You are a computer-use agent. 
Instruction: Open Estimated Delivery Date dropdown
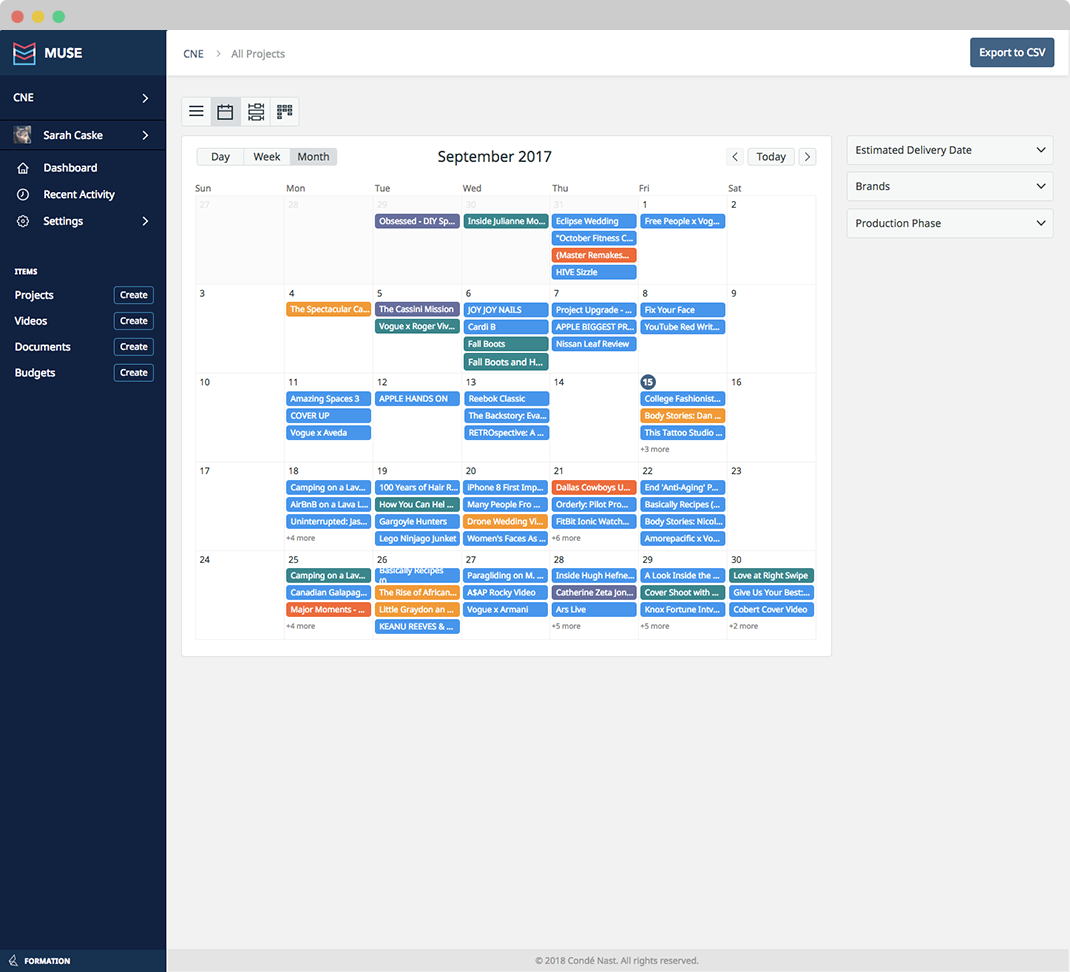(x=950, y=150)
